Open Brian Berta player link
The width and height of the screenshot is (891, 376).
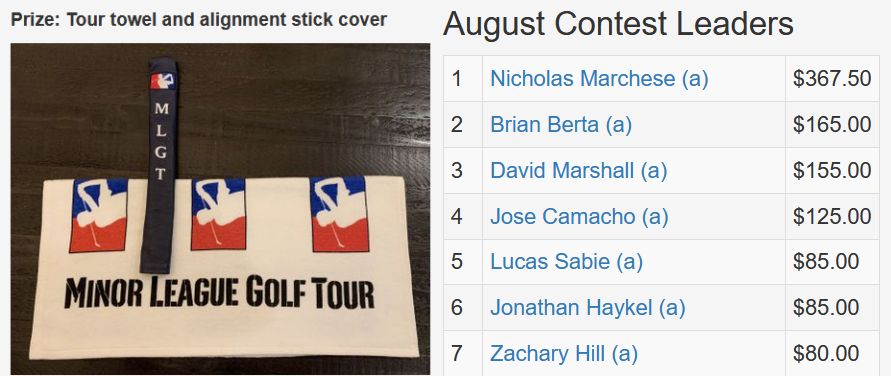561,125
